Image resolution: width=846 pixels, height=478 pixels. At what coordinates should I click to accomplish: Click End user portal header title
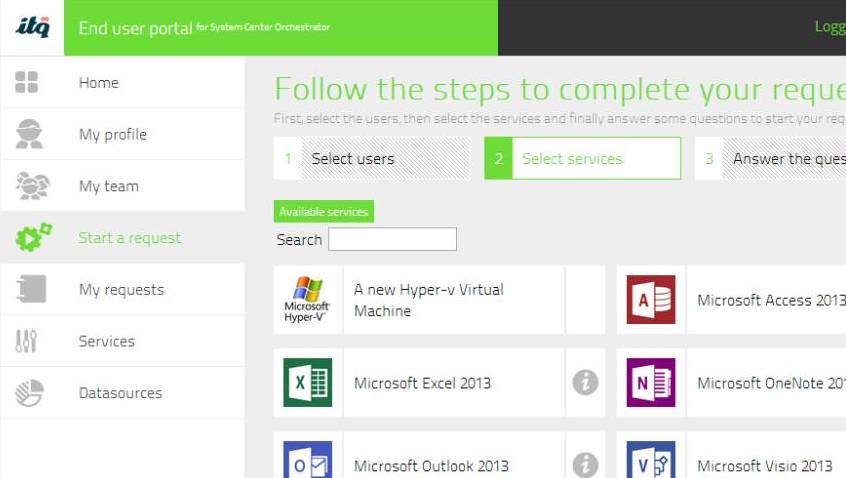tap(135, 28)
